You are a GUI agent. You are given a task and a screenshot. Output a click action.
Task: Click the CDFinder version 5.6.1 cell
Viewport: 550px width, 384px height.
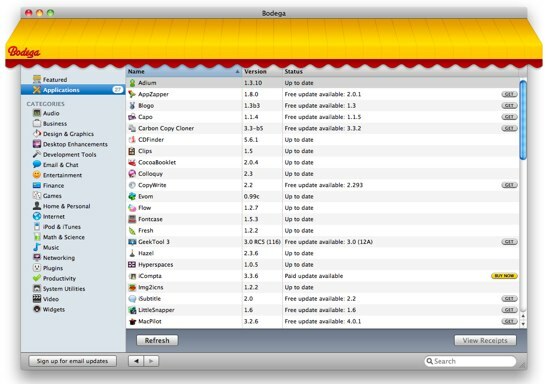(251, 140)
